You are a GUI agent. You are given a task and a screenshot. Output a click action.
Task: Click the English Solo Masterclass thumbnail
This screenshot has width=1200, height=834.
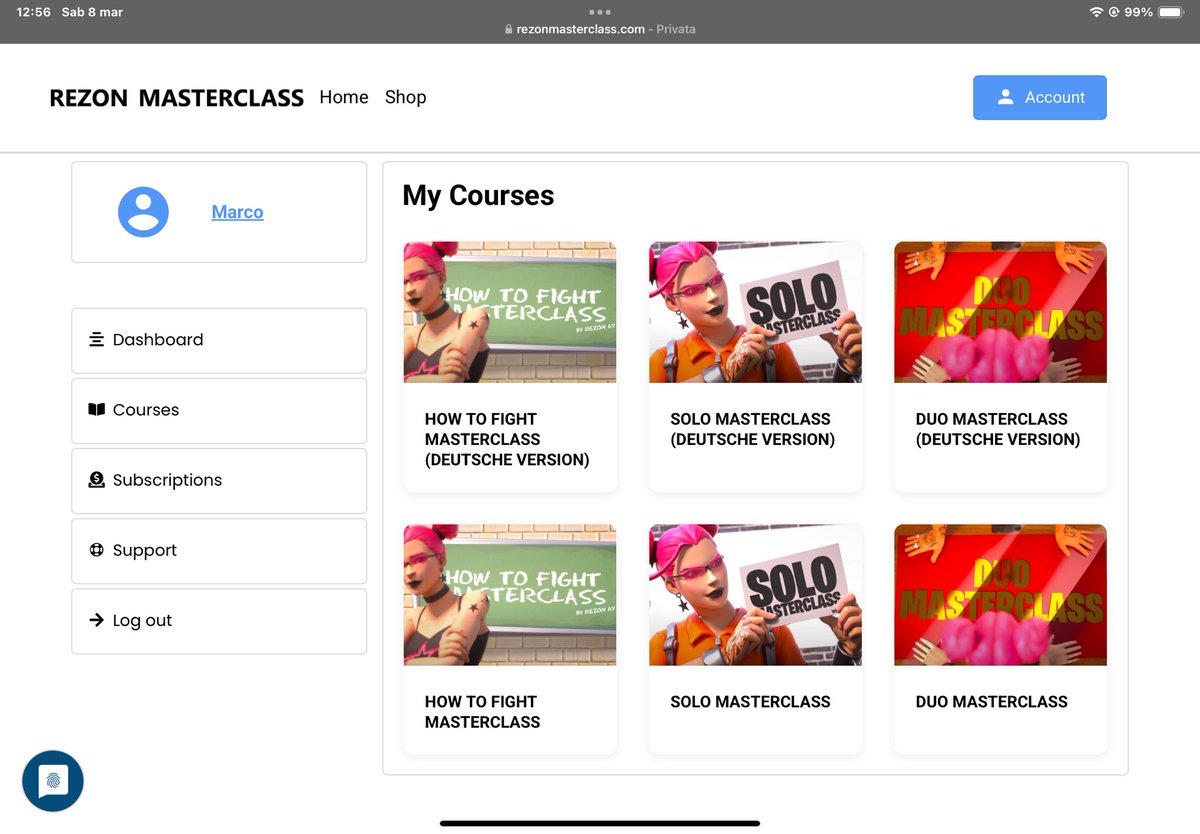pos(755,595)
